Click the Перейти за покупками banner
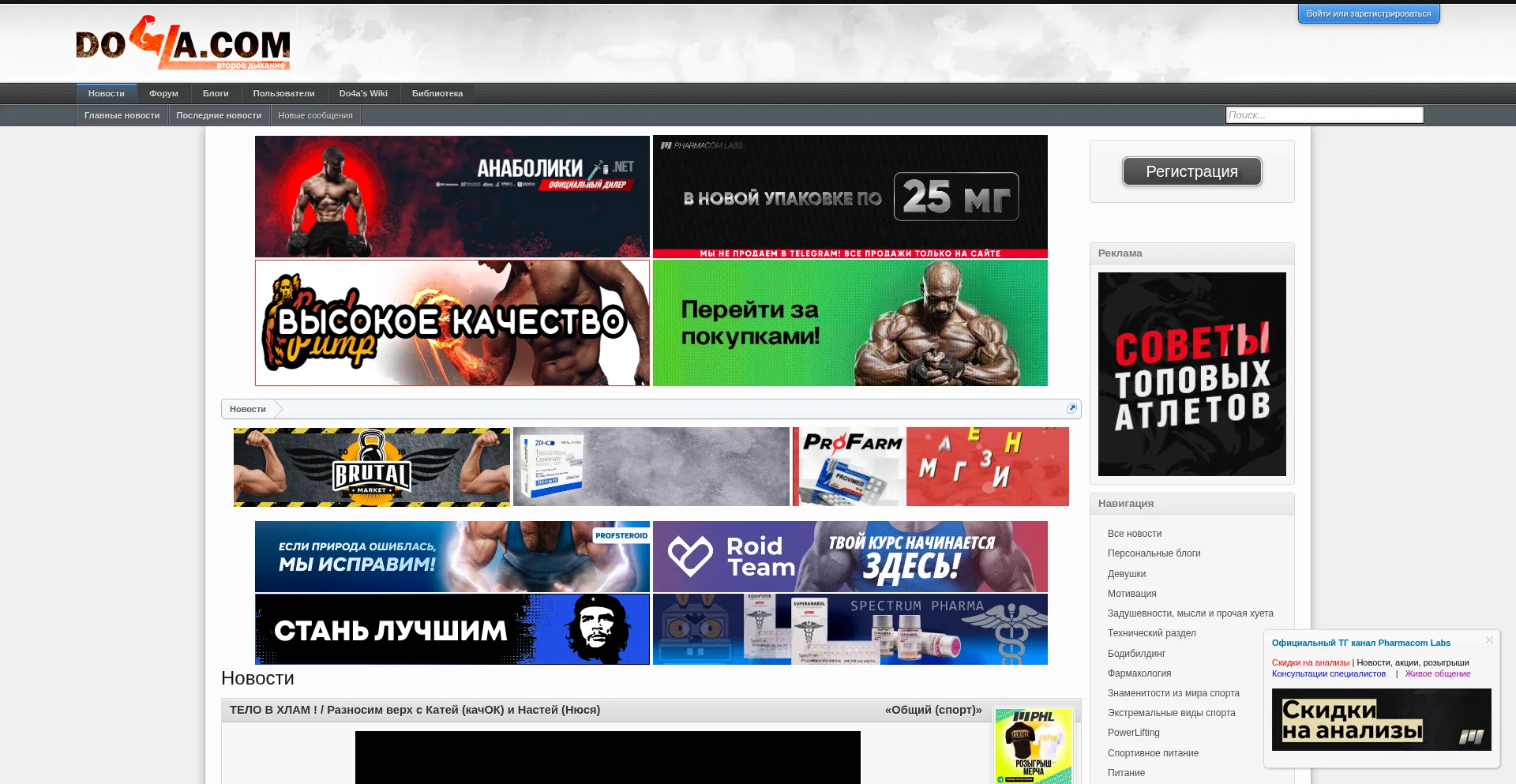This screenshot has height=784, width=1516. click(850, 323)
